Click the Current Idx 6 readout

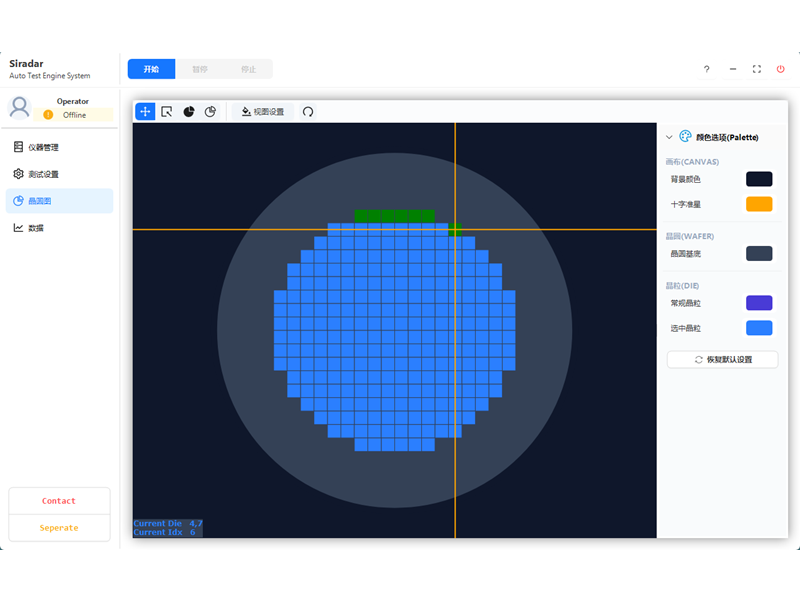(164, 532)
